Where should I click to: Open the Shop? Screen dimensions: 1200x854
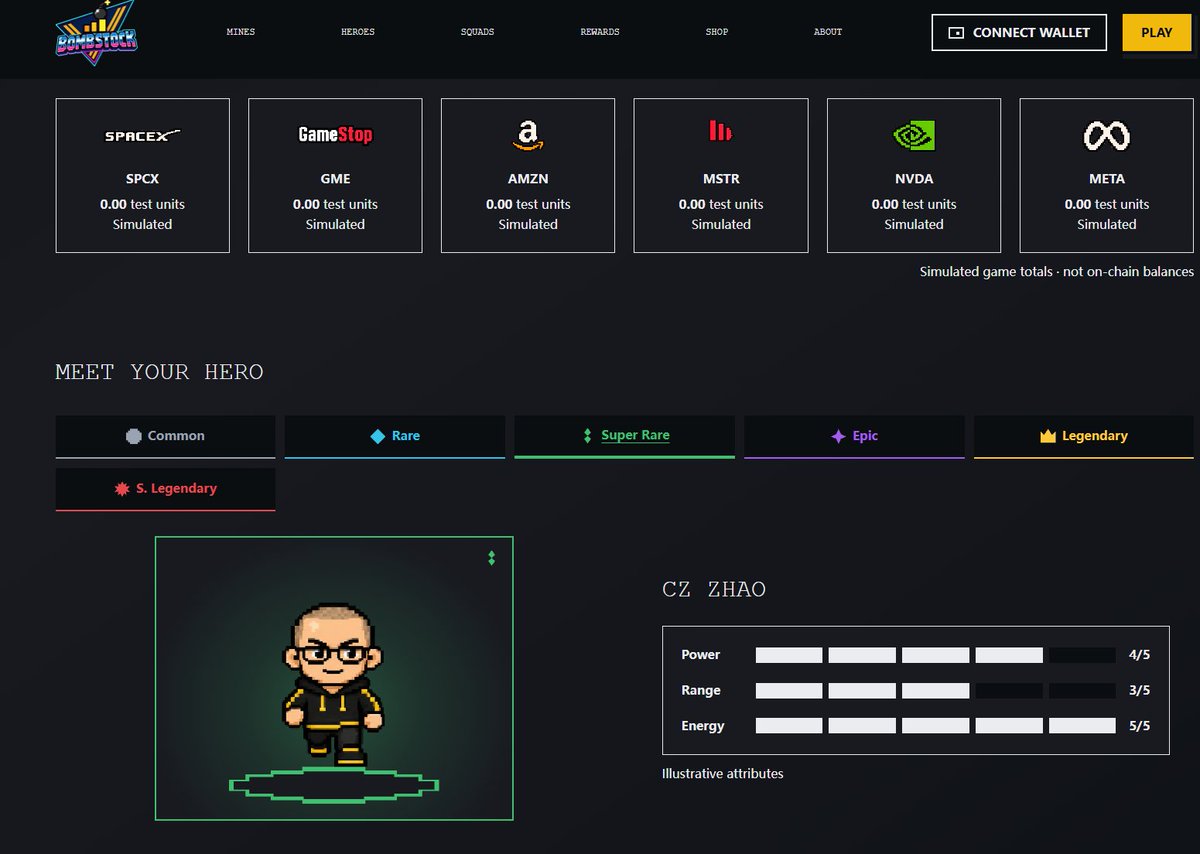[x=717, y=32]
